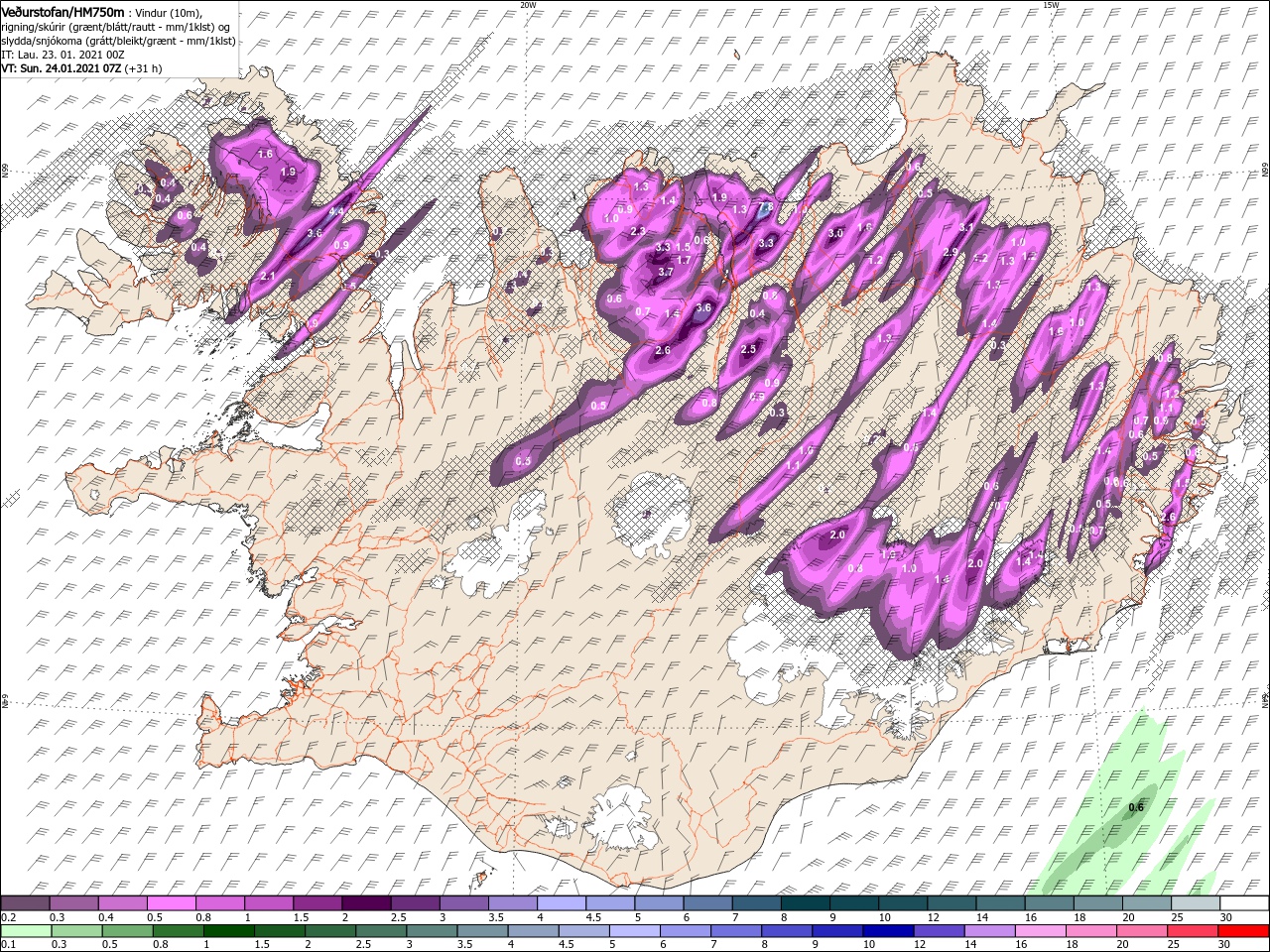The width and height of the screenshot is (1270, 952).
Task: Pick the darkest purple snow-scale swatch at 2
Action: pyautogui.click(x=366, y=902)
